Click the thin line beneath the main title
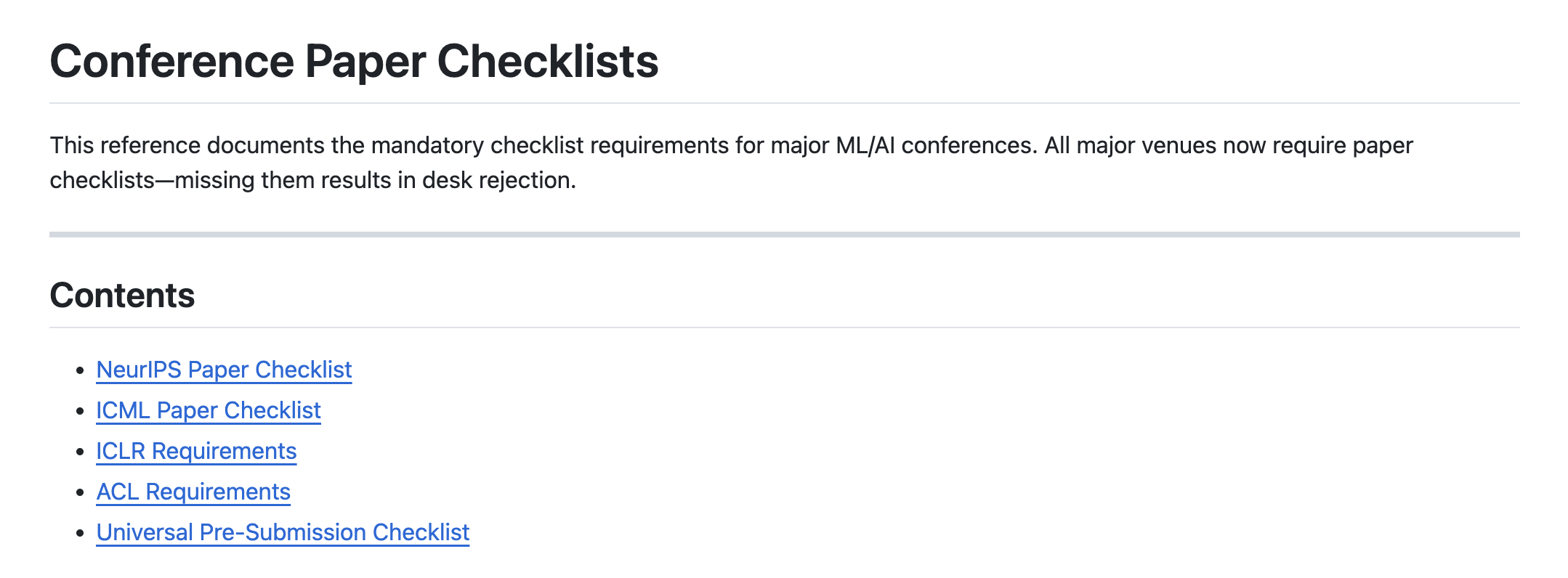Image resolution: width=1568 pixels, height=578 pixels. [784, 103]
